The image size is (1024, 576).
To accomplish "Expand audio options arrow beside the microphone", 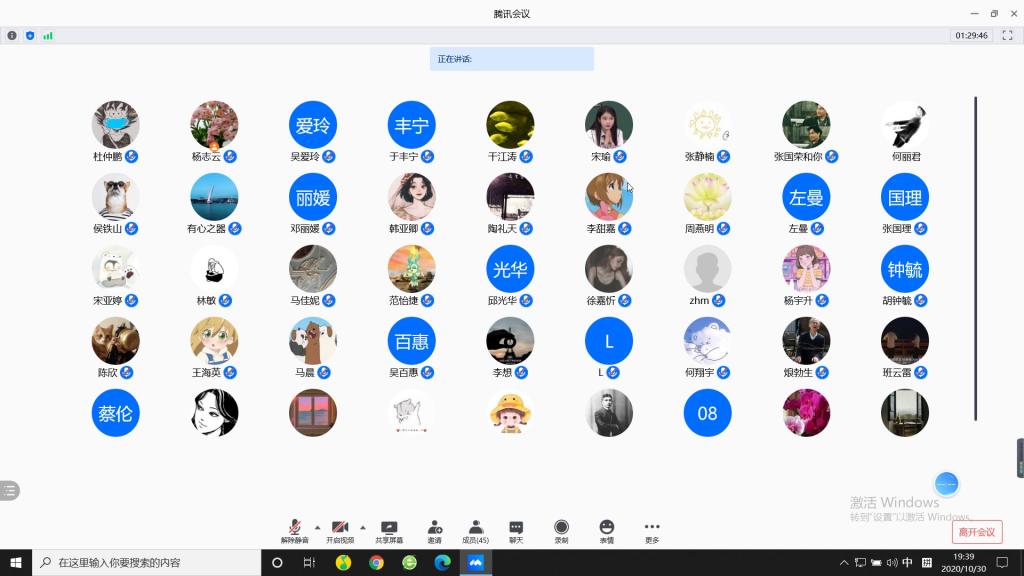I will [x=318, y=527].
